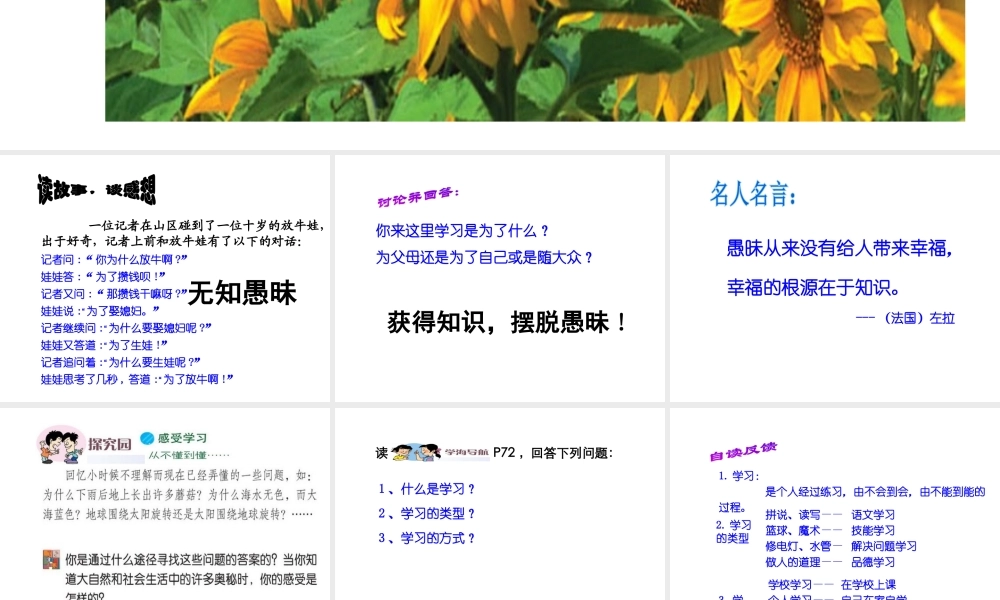Click the item 3、学习的方式？

click(427, 538)
